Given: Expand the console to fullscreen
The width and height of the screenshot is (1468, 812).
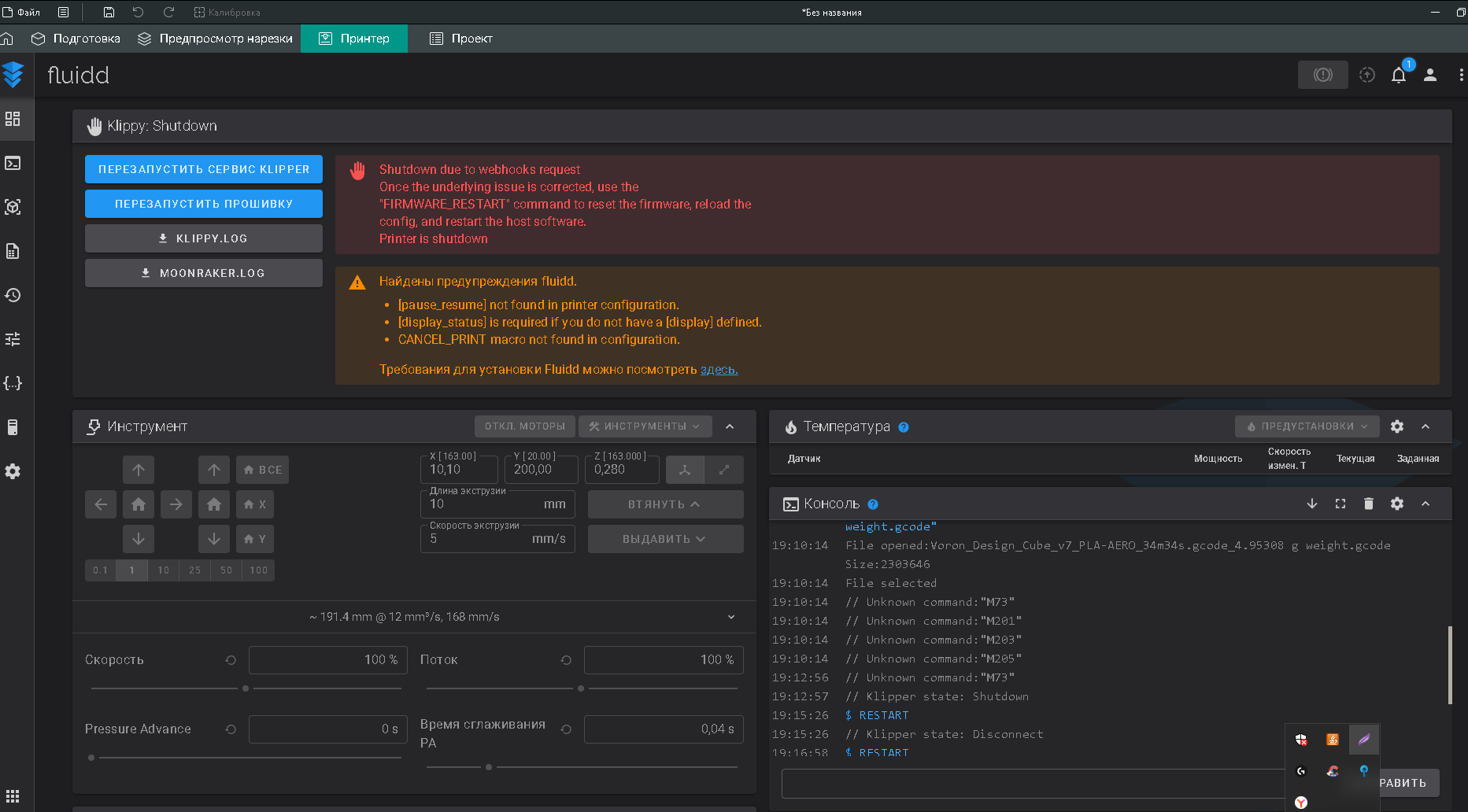Looking at the screenshot, I should click(1340, 504).
